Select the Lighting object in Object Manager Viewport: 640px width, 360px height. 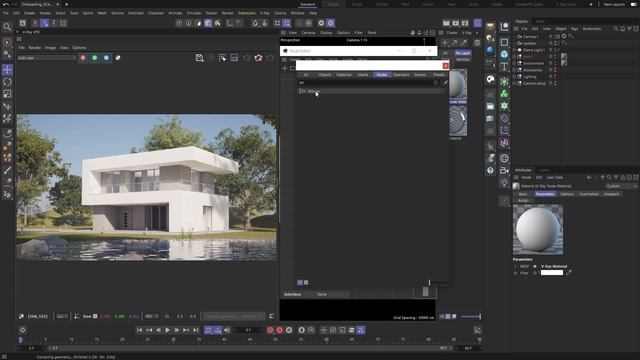point(530,77)
